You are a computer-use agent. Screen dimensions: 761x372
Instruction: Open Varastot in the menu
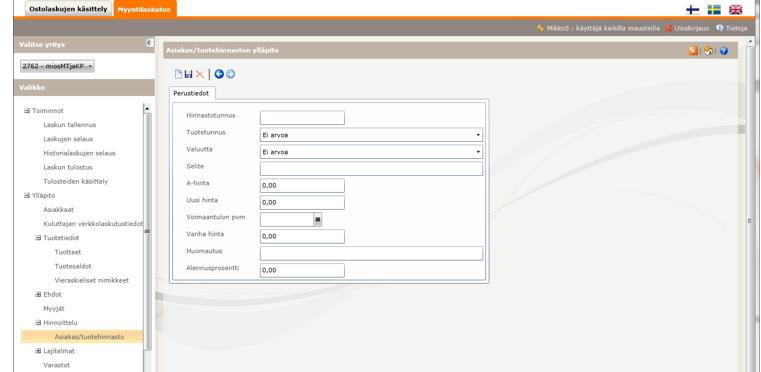click(x=57, y=365)
